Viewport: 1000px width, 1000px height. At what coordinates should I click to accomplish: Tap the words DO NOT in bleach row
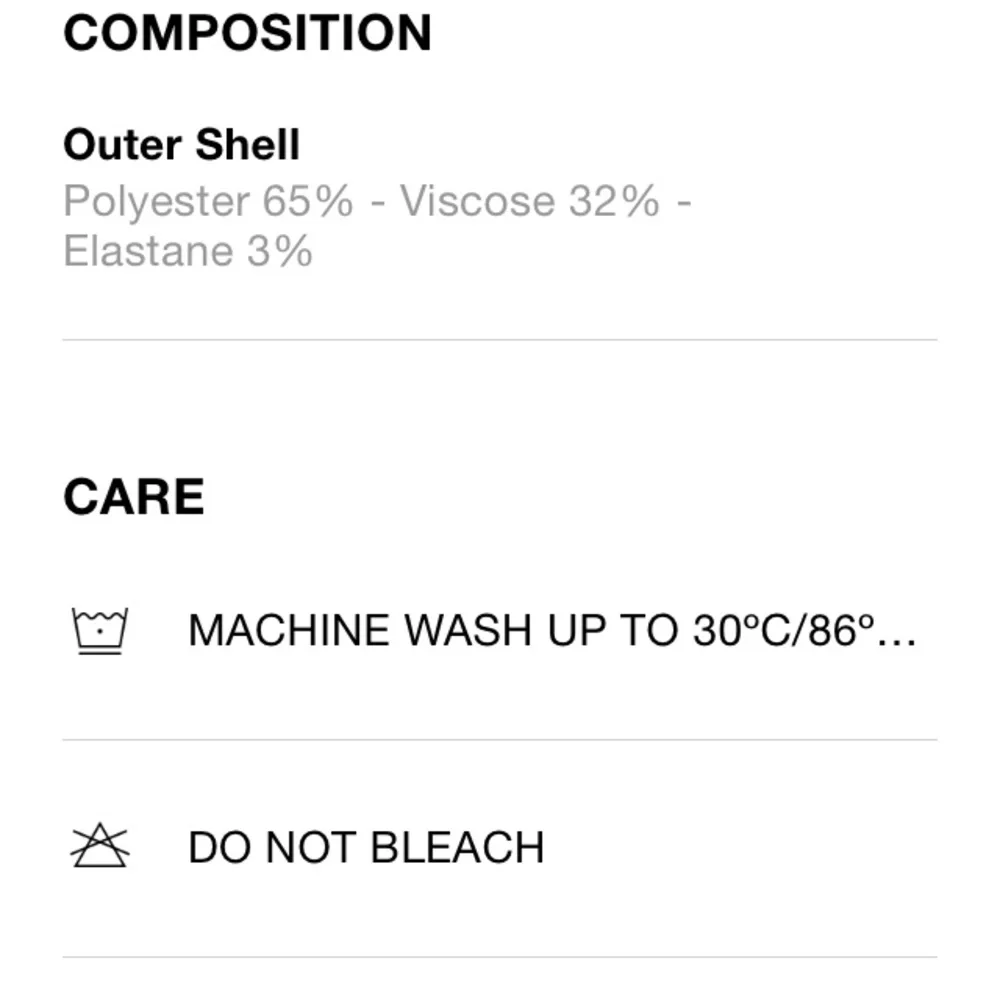273,848
